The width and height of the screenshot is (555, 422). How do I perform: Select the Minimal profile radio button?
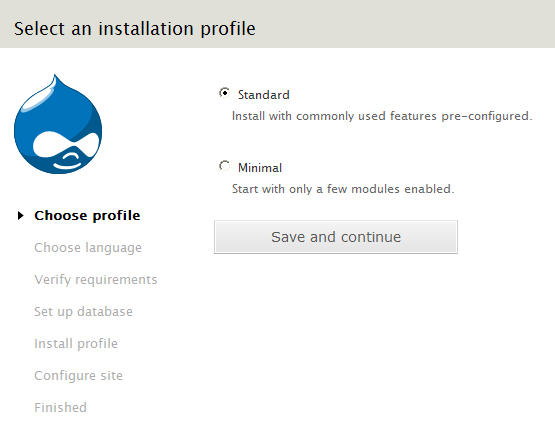[x=224, y=166]
